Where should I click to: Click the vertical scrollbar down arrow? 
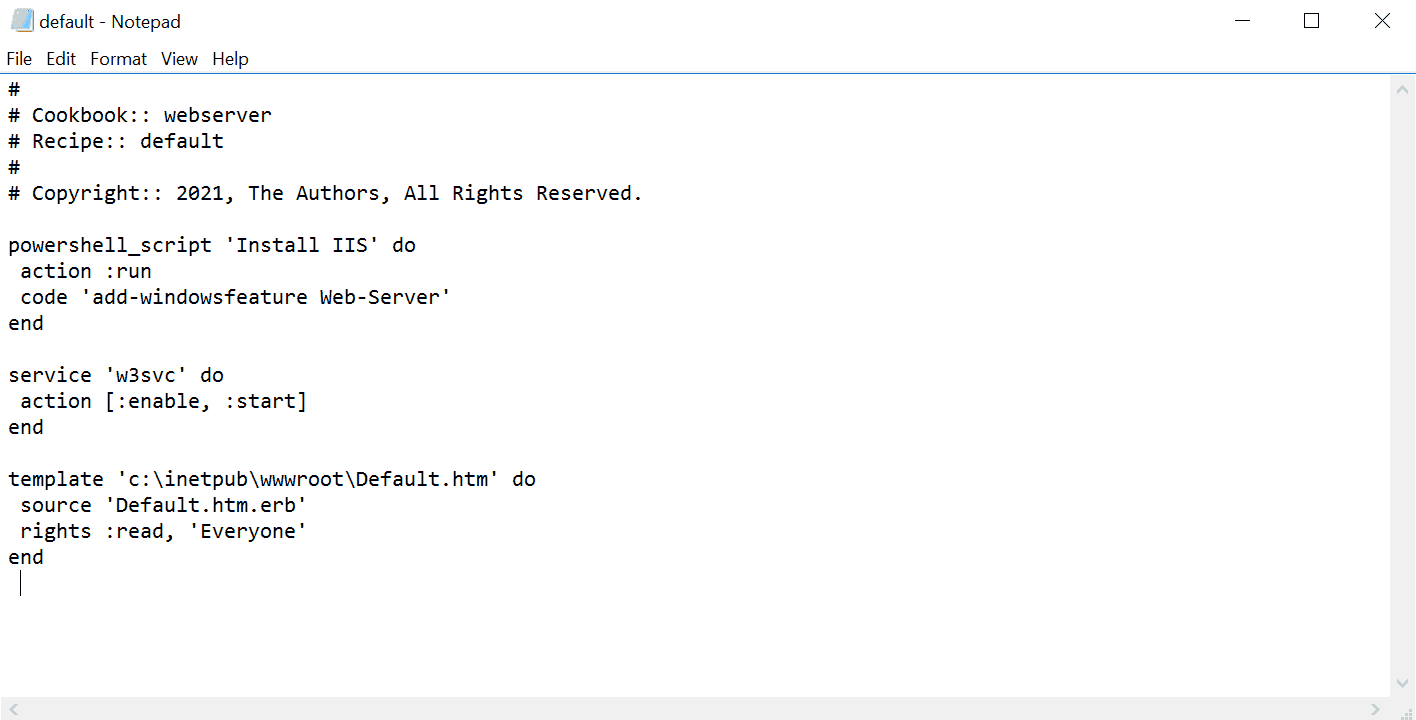tap(1402, 684)
